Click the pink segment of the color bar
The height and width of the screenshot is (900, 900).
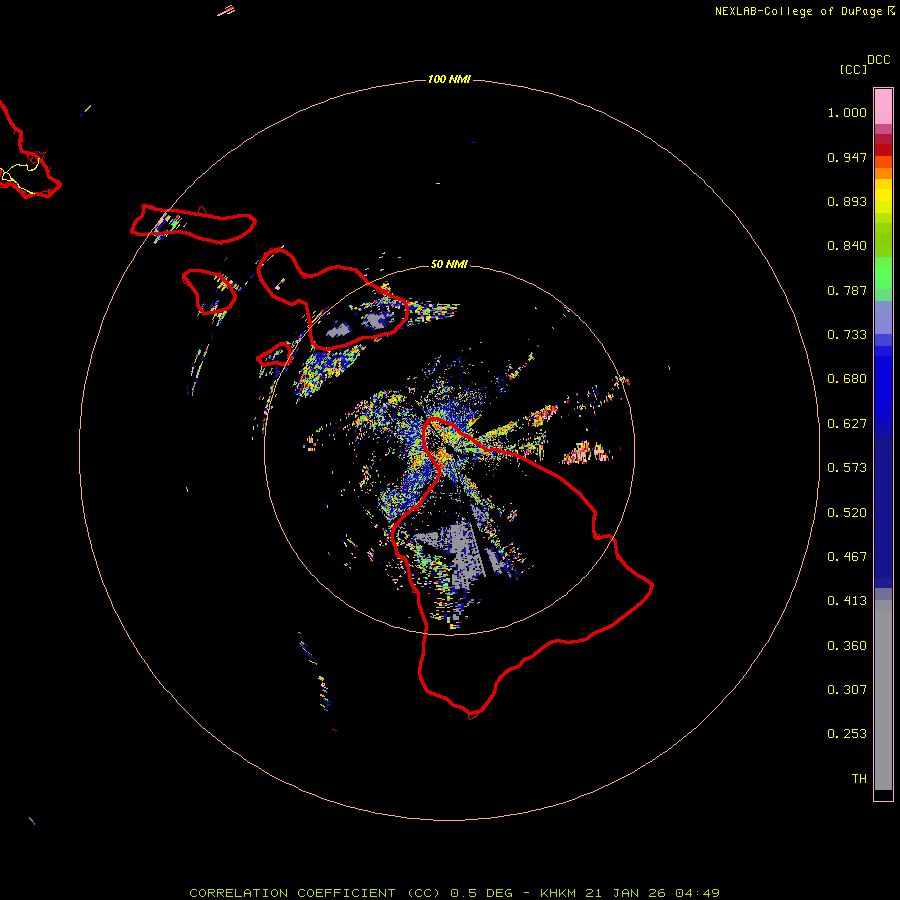(883, 107)
